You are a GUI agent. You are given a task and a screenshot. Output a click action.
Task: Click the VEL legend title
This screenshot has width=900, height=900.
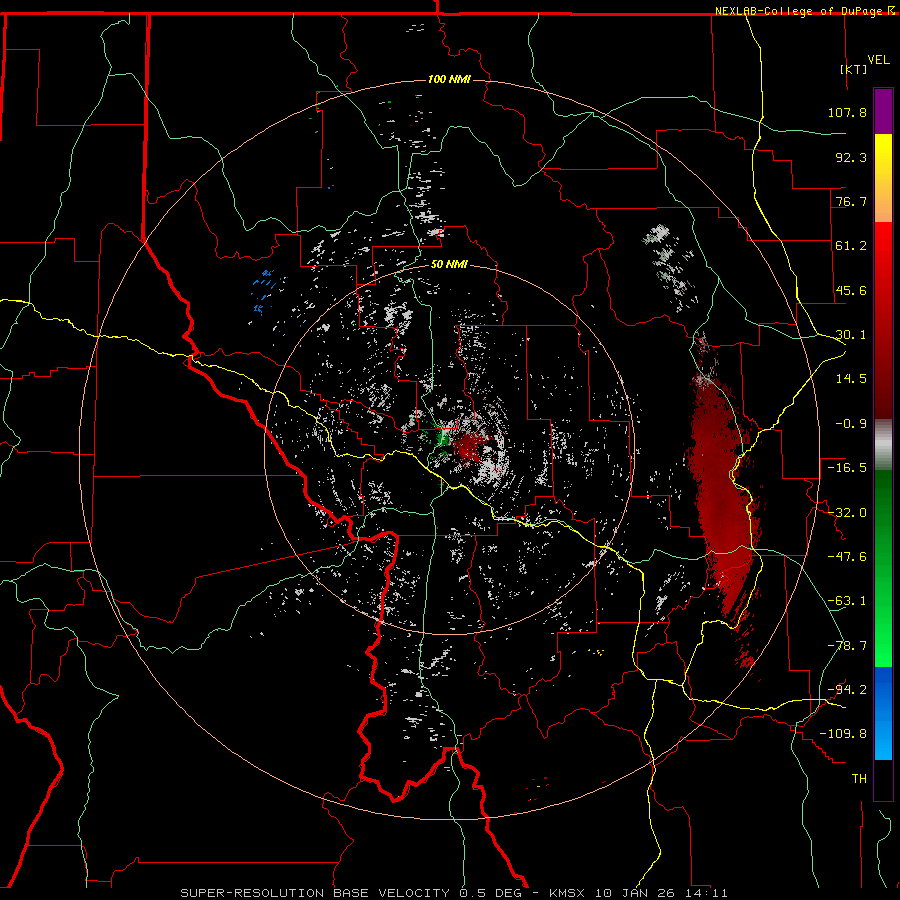point(879,60)
